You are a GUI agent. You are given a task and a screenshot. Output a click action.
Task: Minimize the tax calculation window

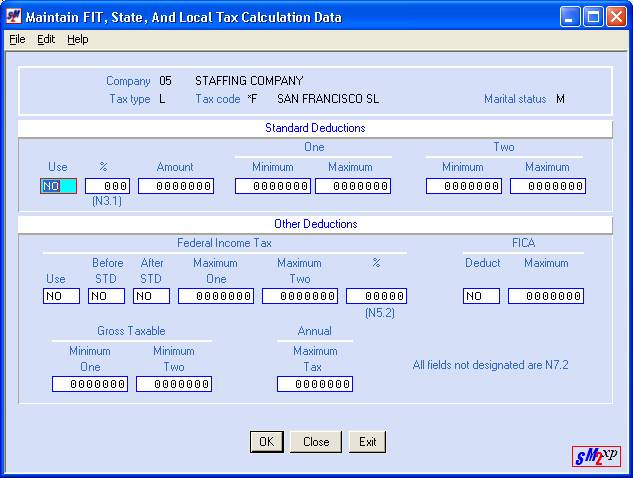point(570,17)
